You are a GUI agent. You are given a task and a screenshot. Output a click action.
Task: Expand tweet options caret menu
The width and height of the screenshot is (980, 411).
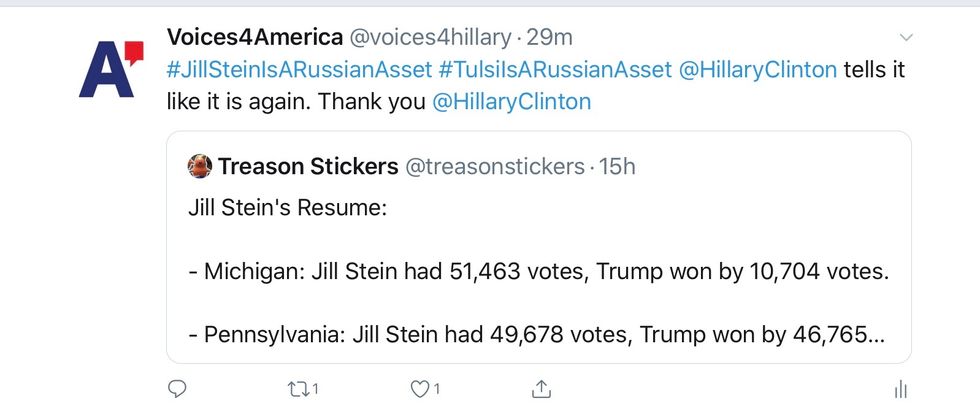click(x=906, y=38)
